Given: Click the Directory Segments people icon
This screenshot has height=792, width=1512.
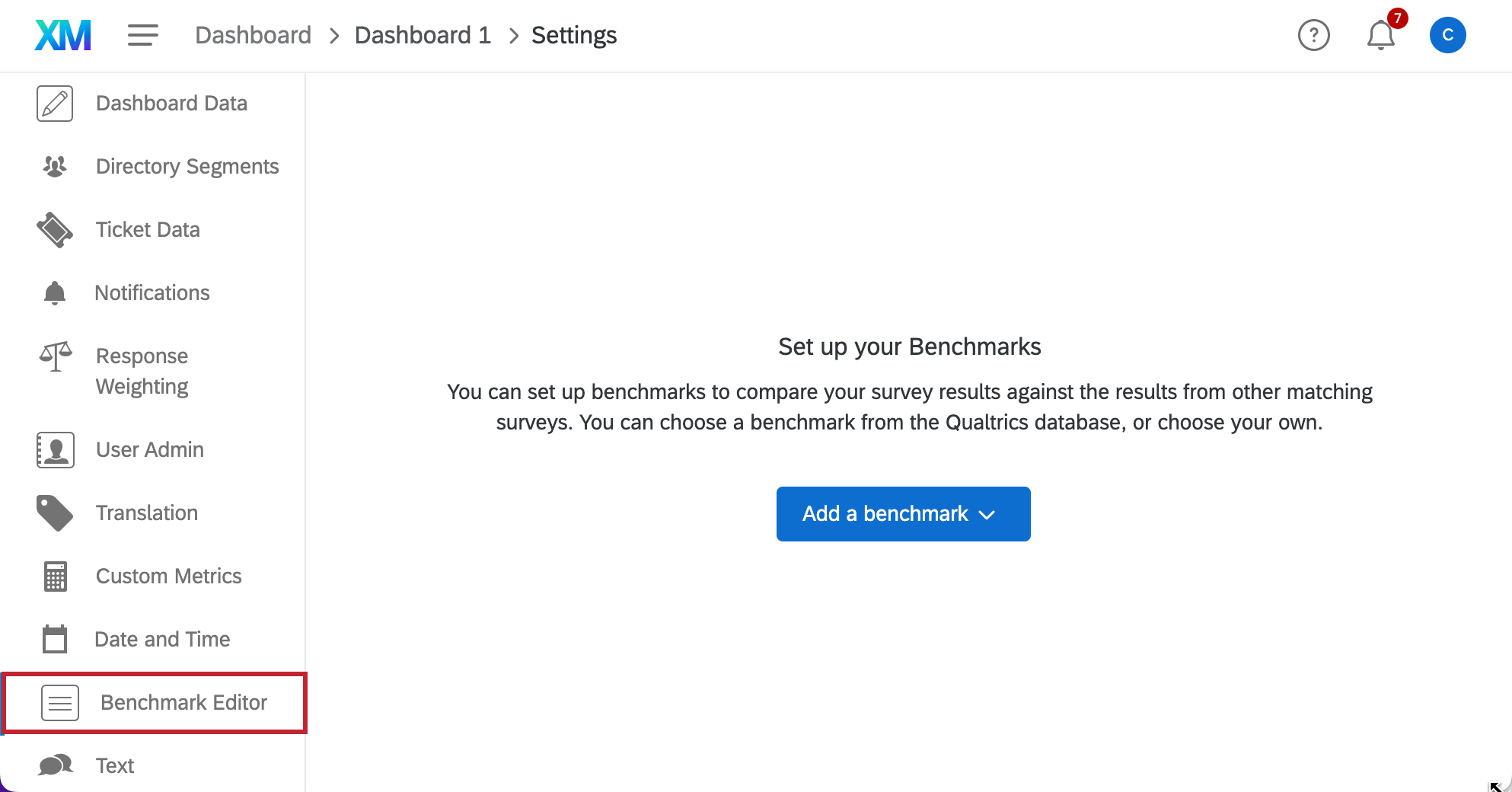Looking at the screenshot, I should [x=55, y=167].
